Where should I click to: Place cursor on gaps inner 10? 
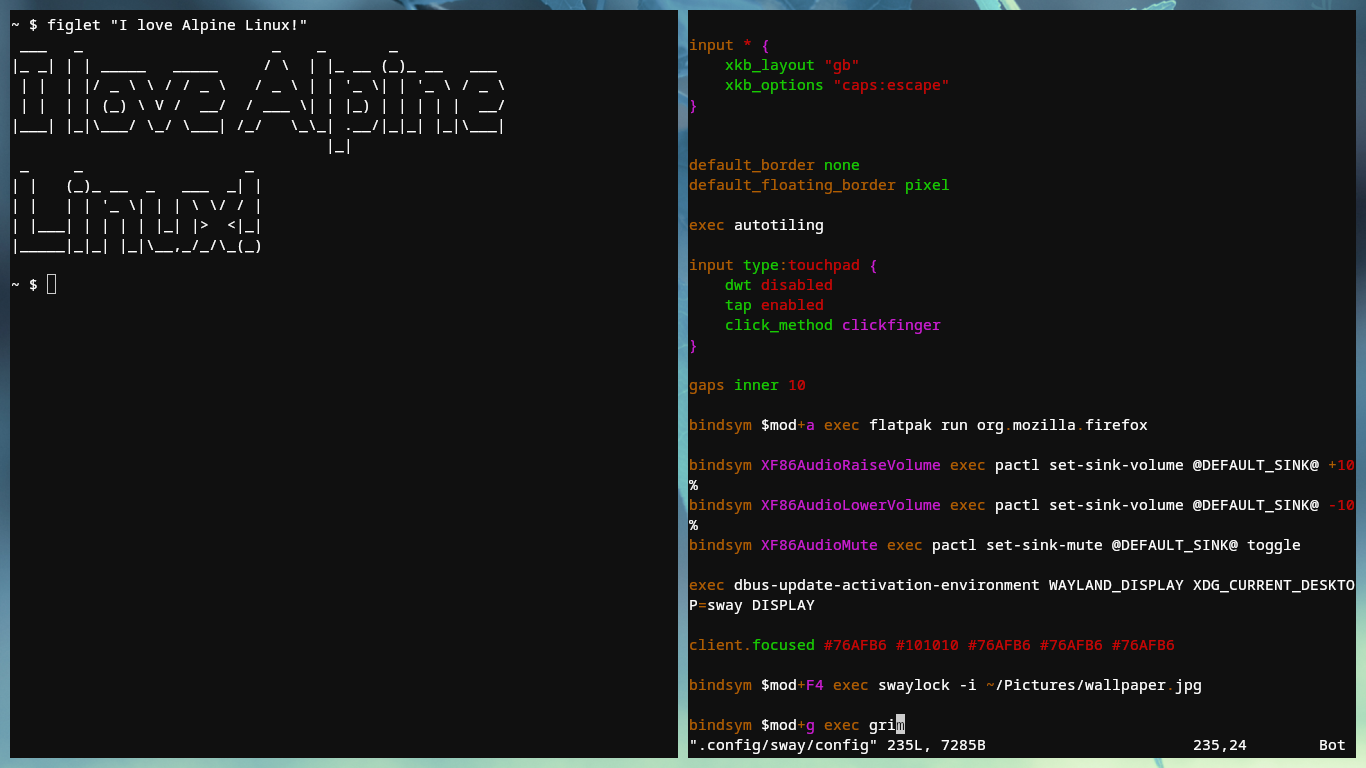[746, 385]
